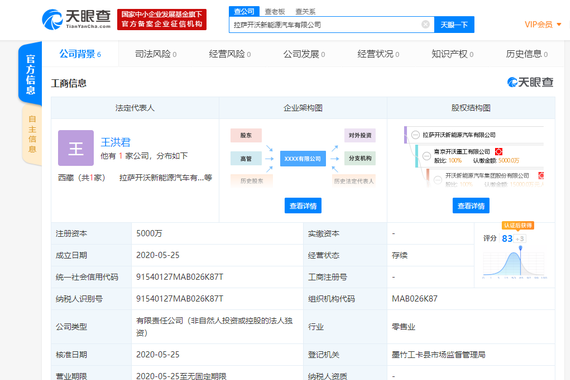Select the 官方信息 side tab
Viewport: 570px width, 380px height.
(31, 74)
